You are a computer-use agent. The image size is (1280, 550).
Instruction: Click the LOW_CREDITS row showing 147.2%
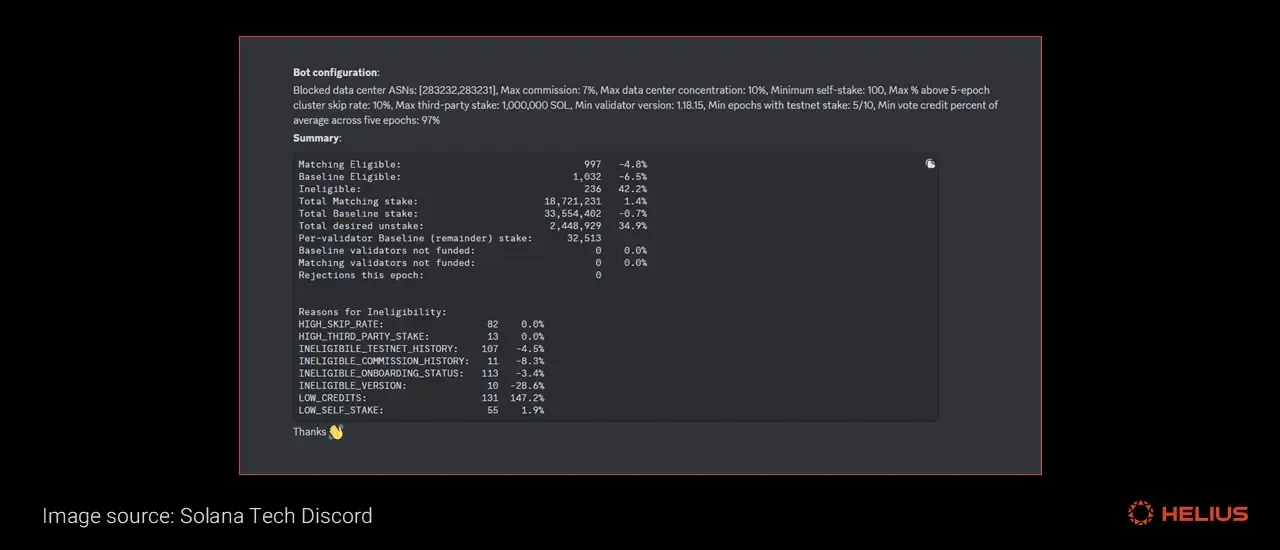coord(421,398)
